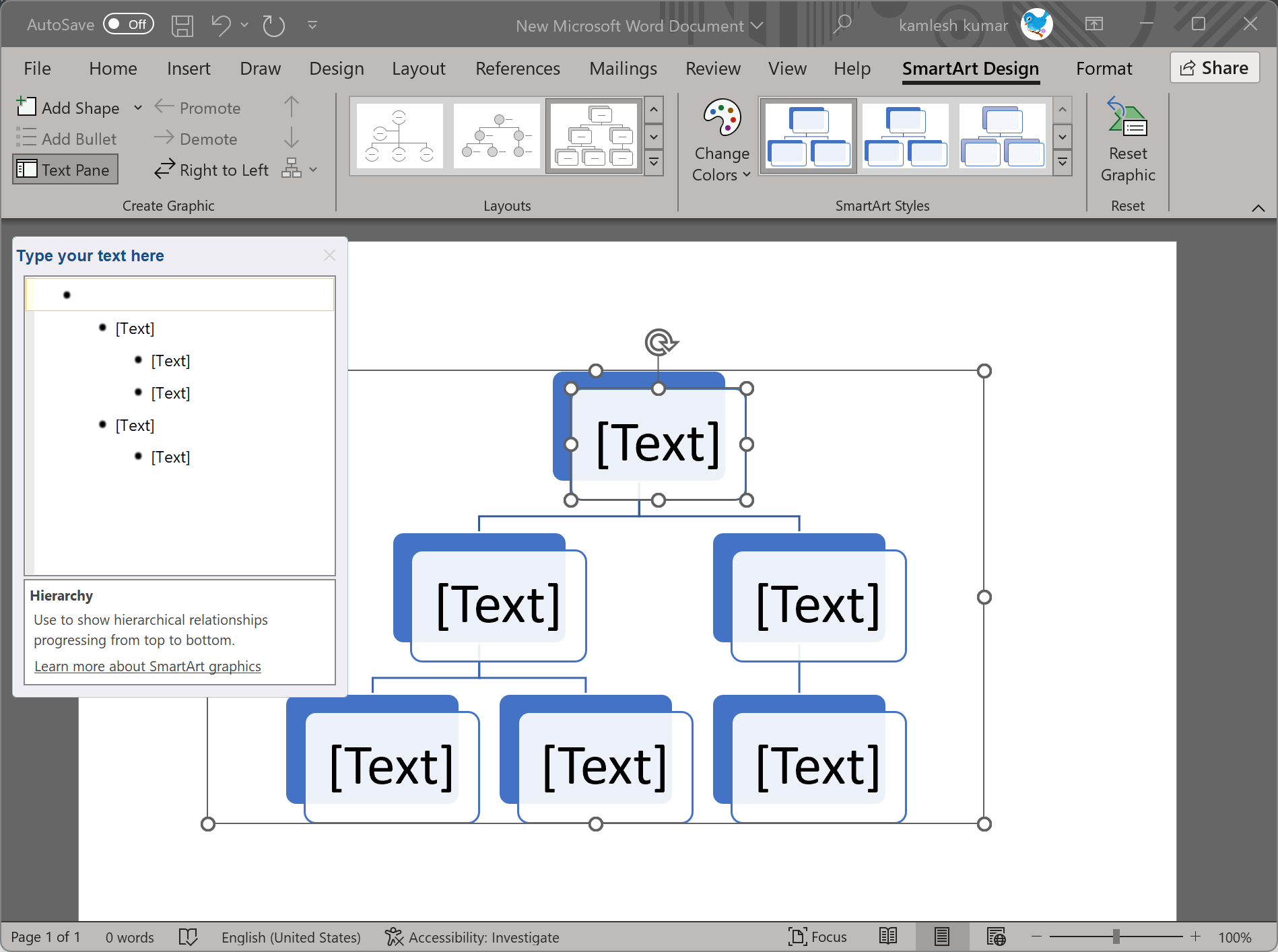Screen dimensions: 1278x952
Task: Collapse the ribbon with the chevron
Action: 1258,208
